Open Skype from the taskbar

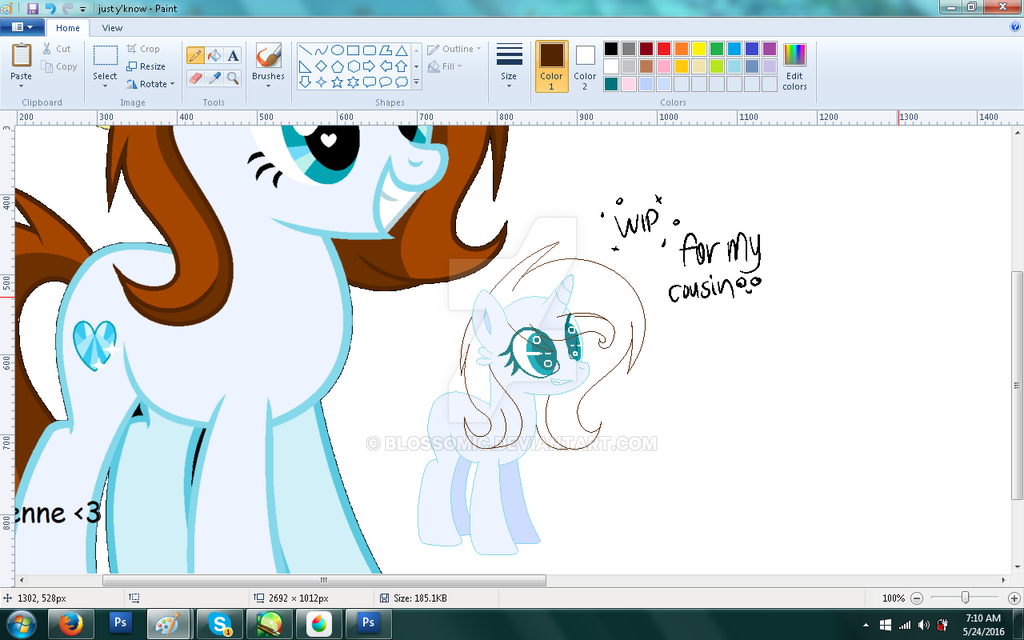(220, 624)
